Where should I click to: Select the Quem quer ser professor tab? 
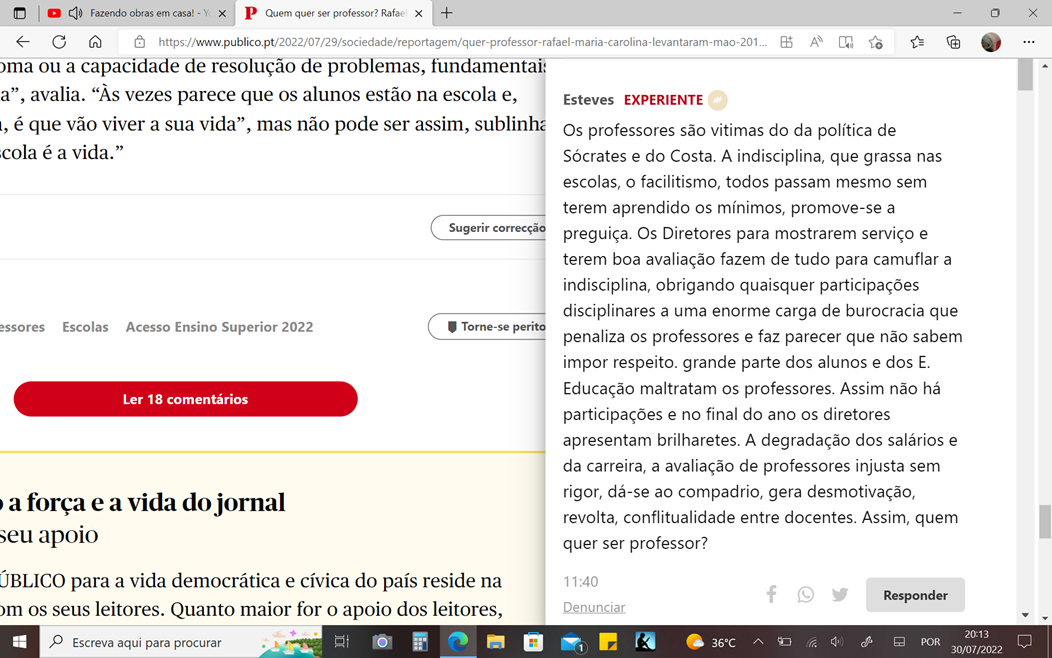pyautogui.click(x=335, y=13)
